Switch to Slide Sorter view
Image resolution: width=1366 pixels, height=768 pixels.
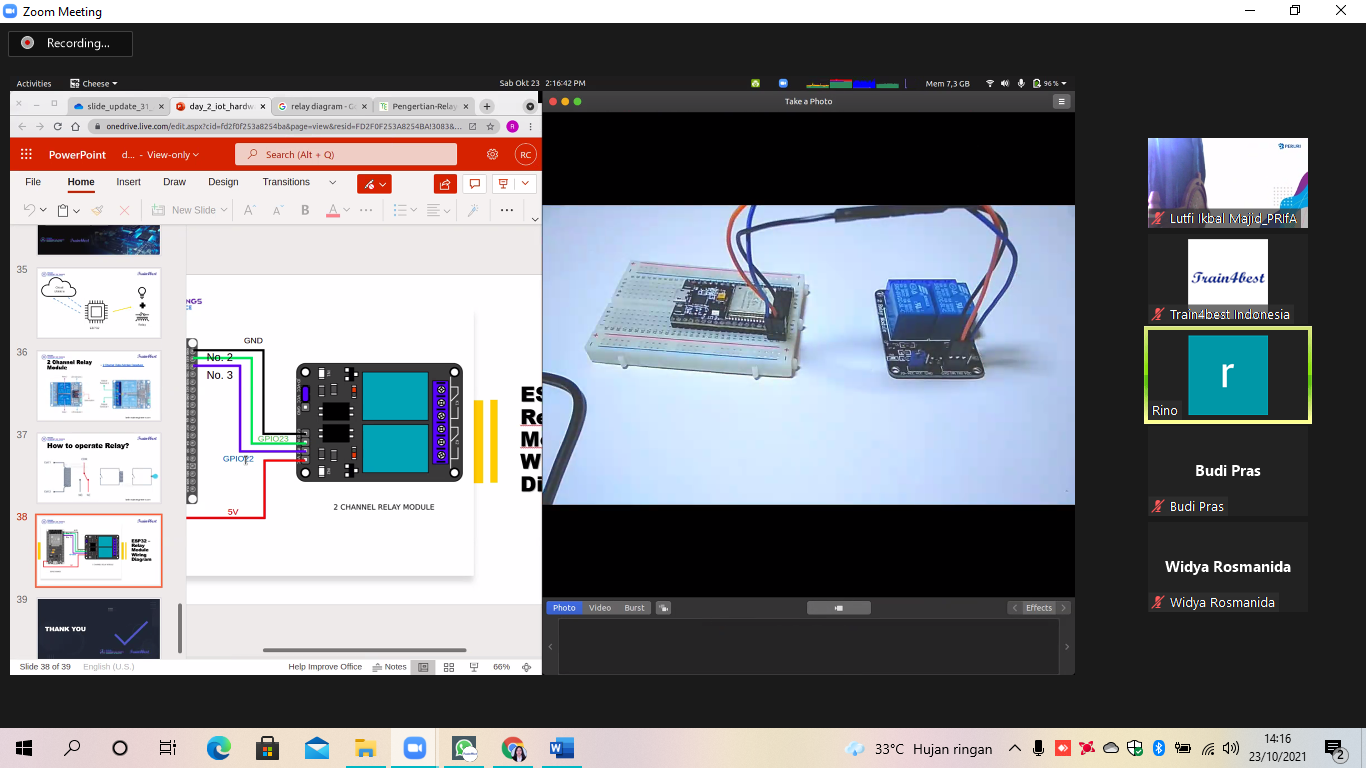449,667
